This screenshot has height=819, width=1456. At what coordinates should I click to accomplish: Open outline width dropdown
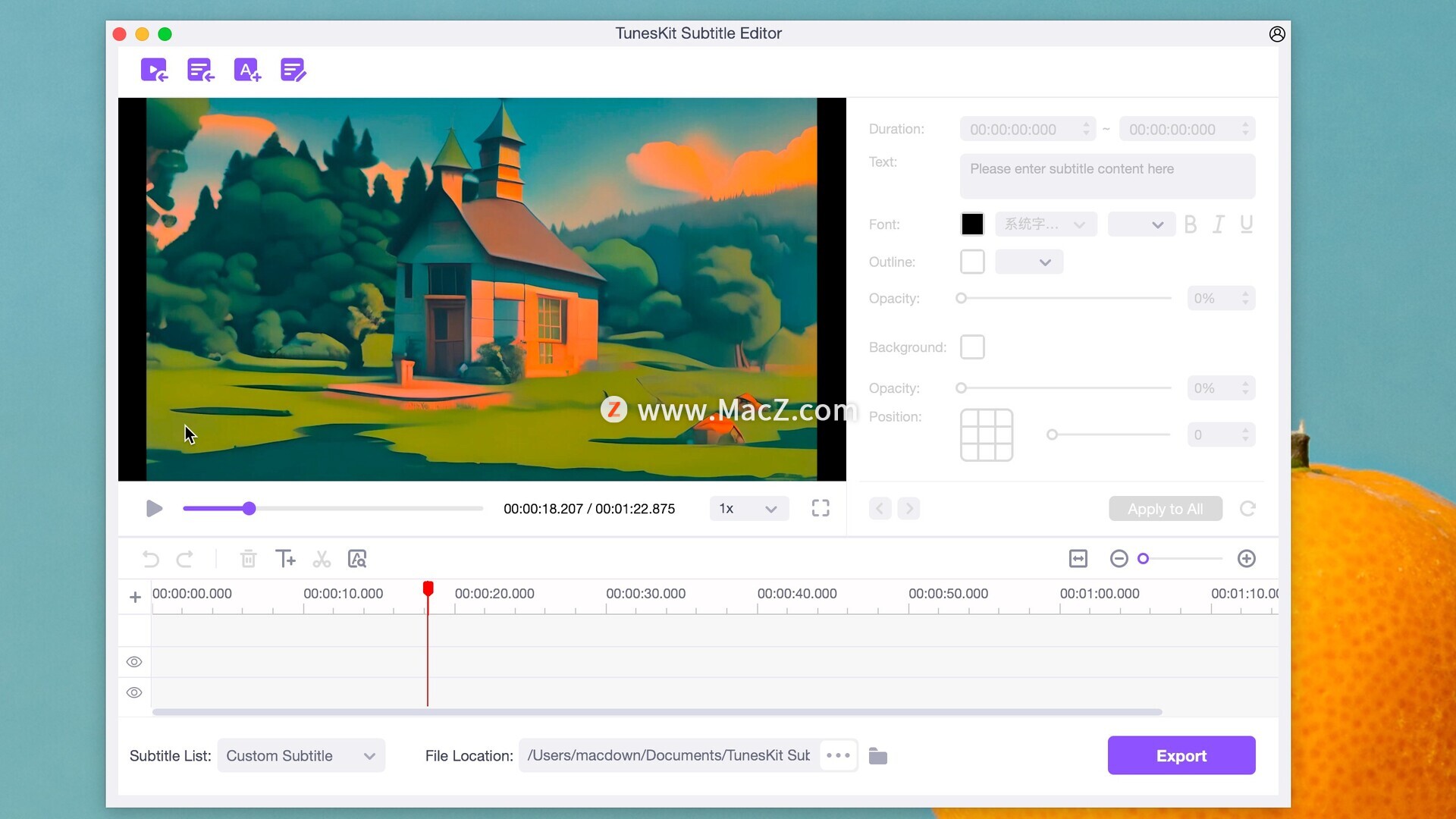(1028, 262)
